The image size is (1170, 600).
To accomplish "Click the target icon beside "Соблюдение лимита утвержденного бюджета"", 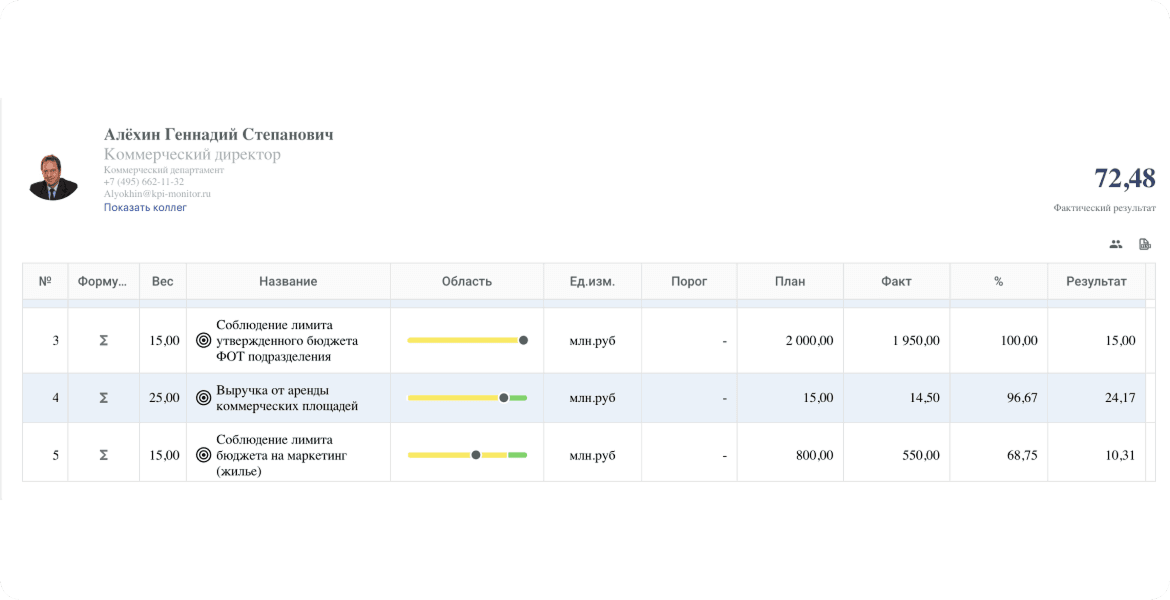I will [x=203, y=340].
